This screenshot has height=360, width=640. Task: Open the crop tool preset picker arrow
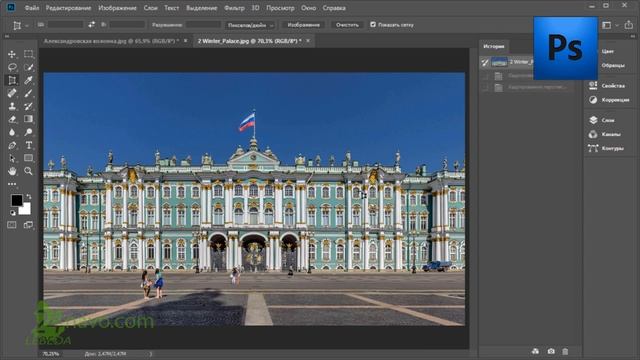tap(27, 26)
